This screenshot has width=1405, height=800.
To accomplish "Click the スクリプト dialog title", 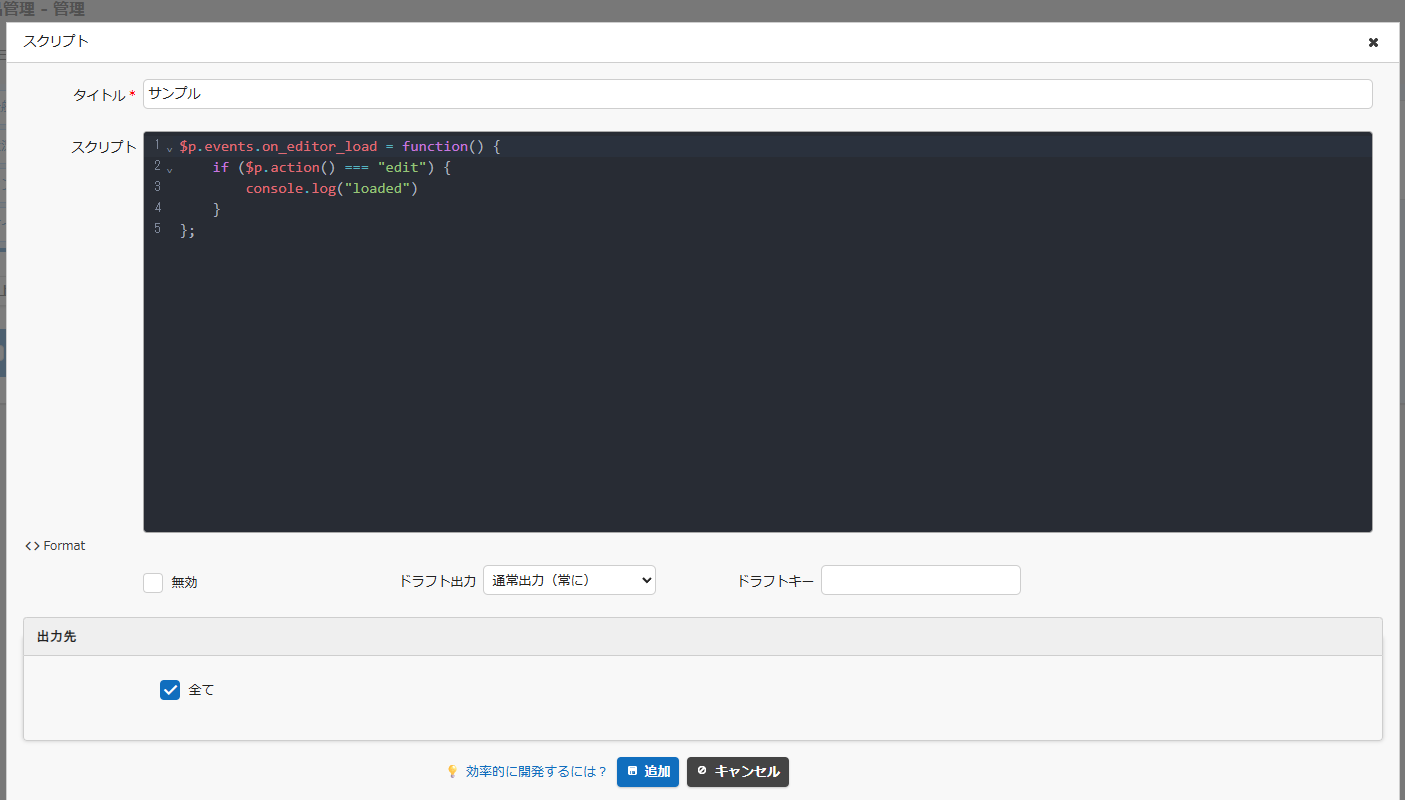I will point(56,42).
